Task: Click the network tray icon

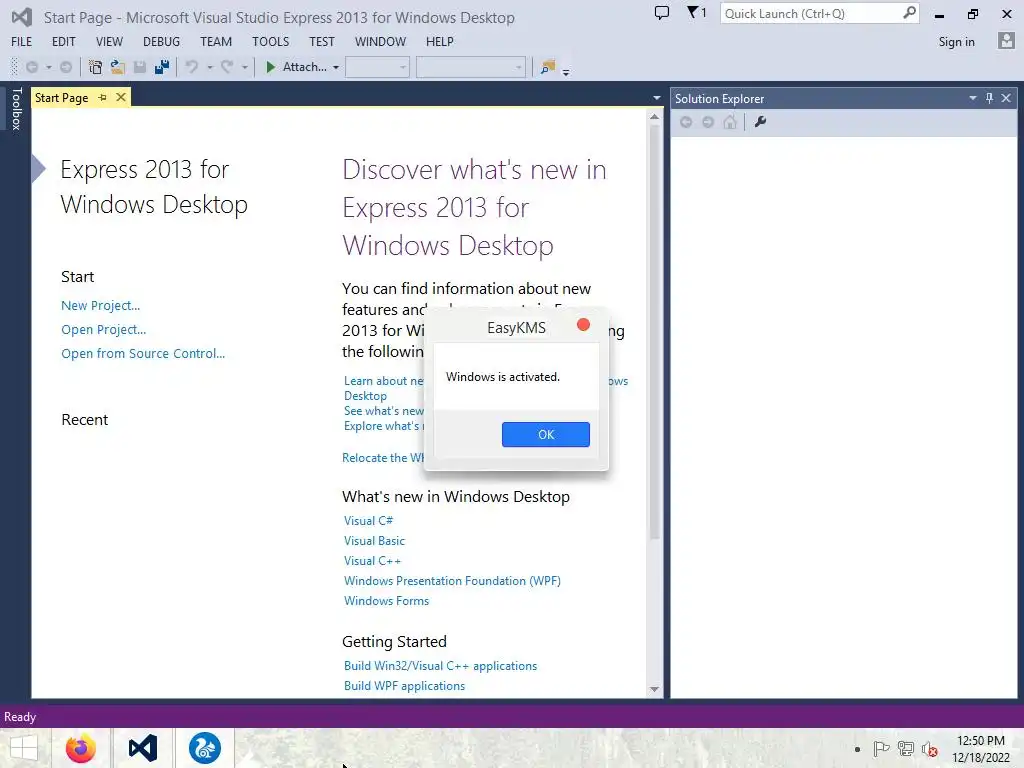Action: pos(906,748)
